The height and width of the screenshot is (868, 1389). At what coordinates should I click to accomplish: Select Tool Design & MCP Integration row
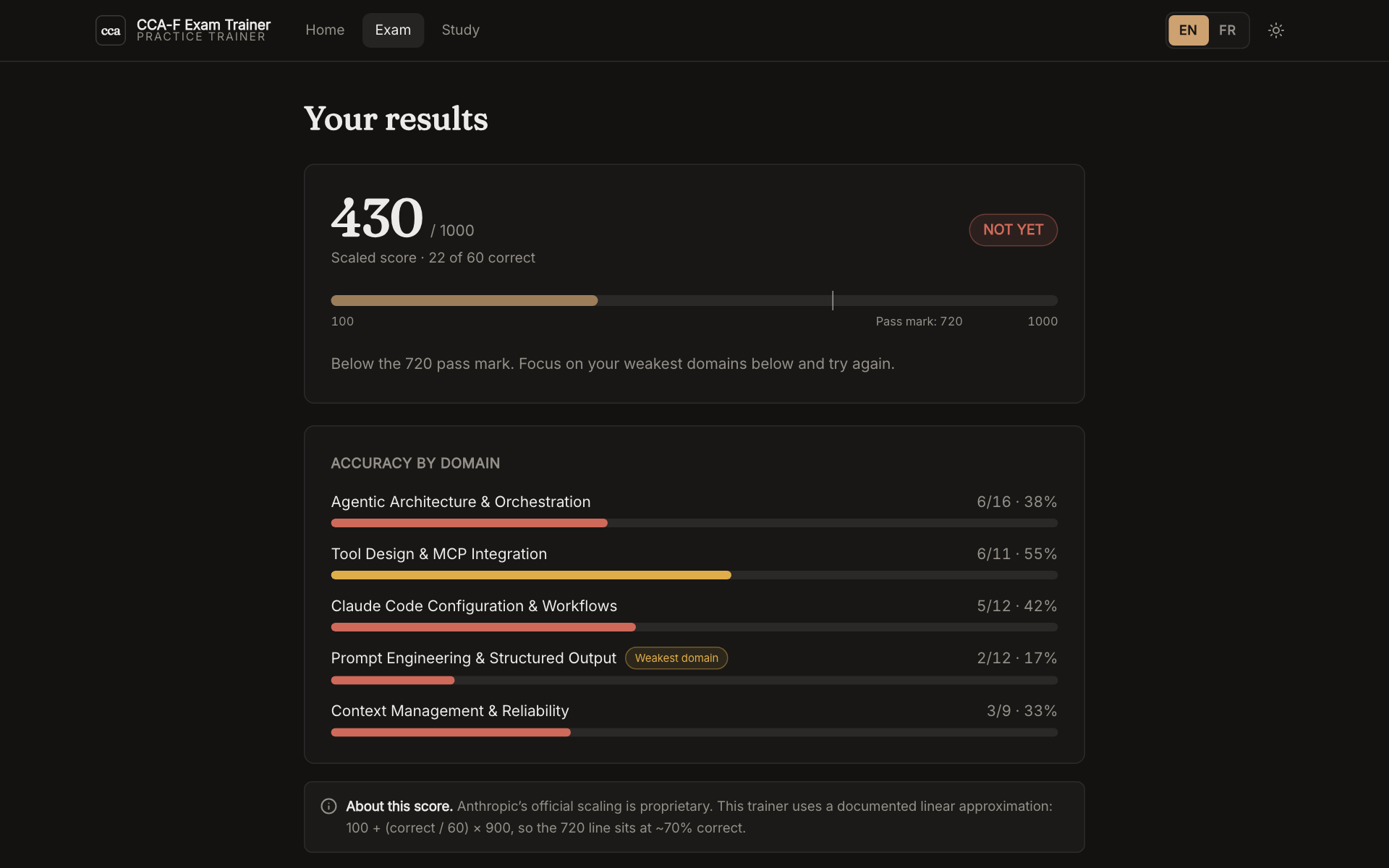(694, 562)
